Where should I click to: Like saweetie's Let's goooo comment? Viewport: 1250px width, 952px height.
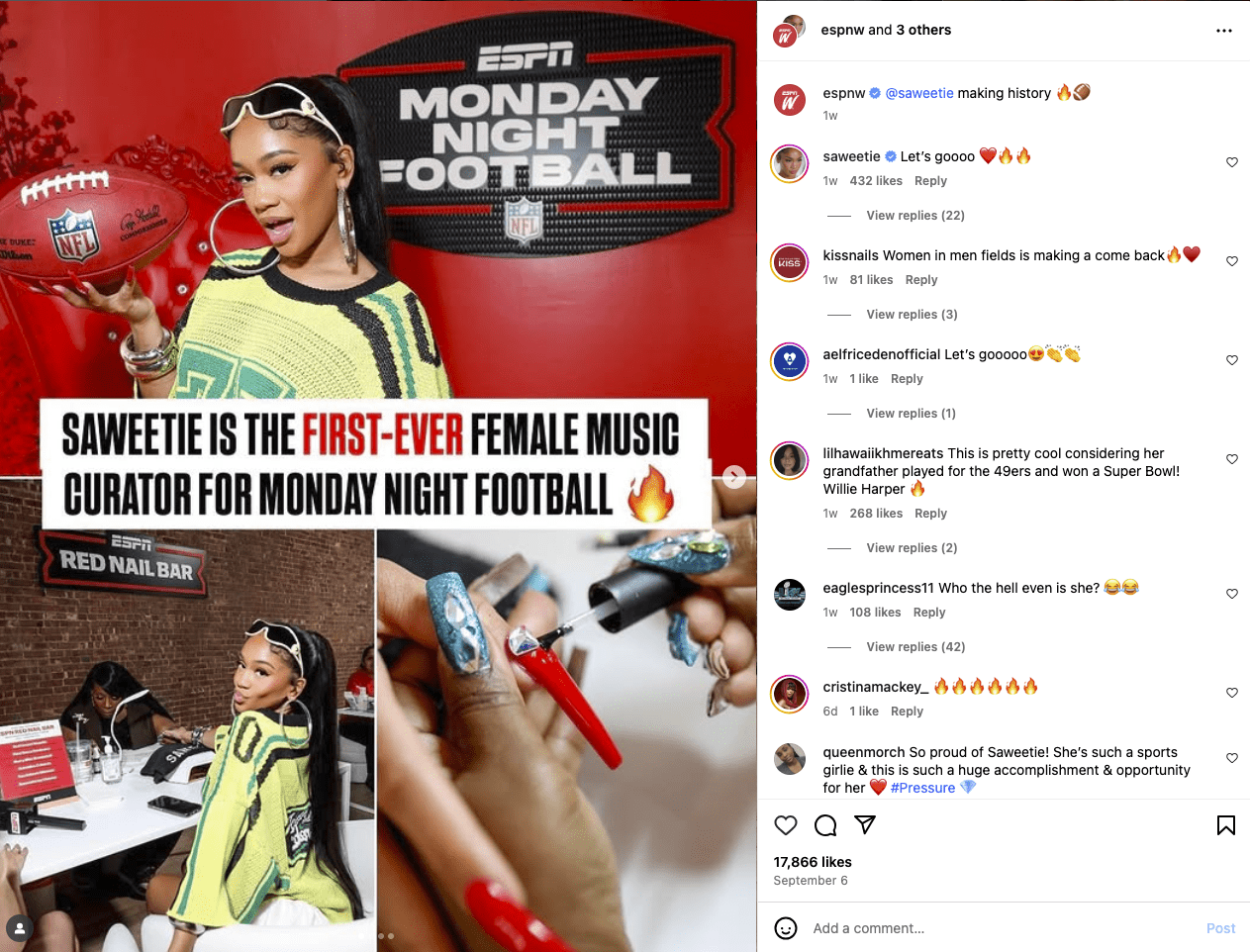pyautogui.click(x=1232, y=162)
